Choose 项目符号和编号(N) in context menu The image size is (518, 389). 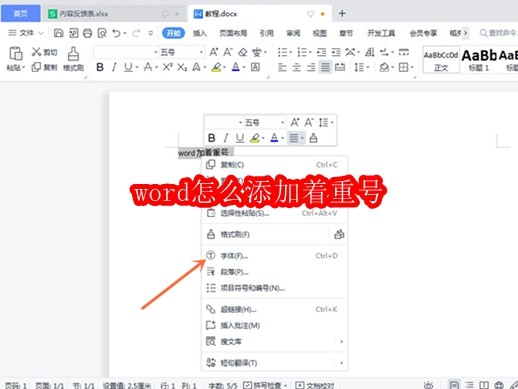tap(275, 288)
